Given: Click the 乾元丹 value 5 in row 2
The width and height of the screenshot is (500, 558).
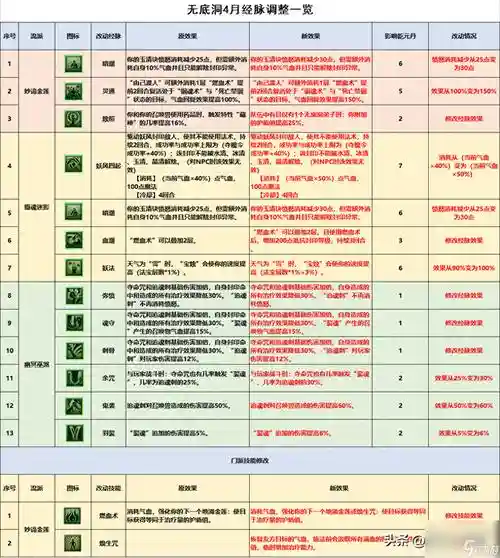Looking at the screenshot, I should (400, 91).
